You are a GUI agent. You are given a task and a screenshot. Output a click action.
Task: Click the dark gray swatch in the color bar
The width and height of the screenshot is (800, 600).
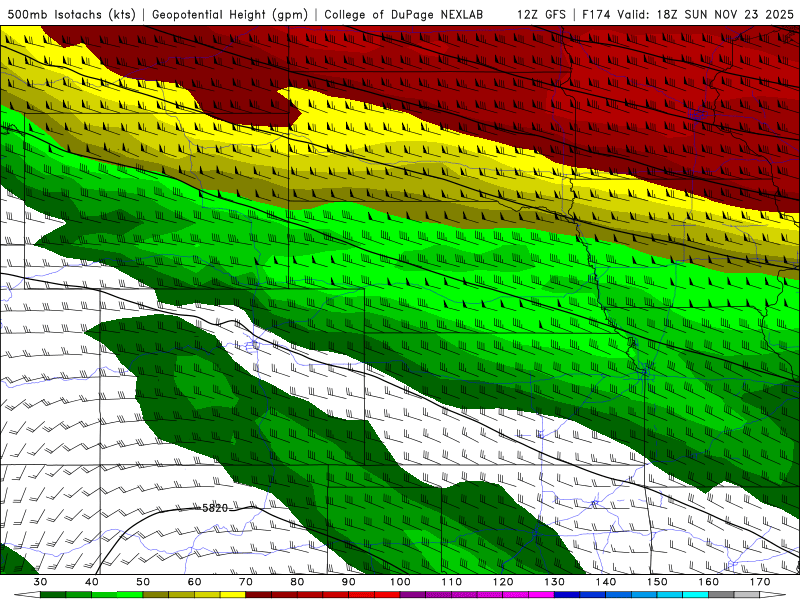pyautogui.click(x=721, y=595)
